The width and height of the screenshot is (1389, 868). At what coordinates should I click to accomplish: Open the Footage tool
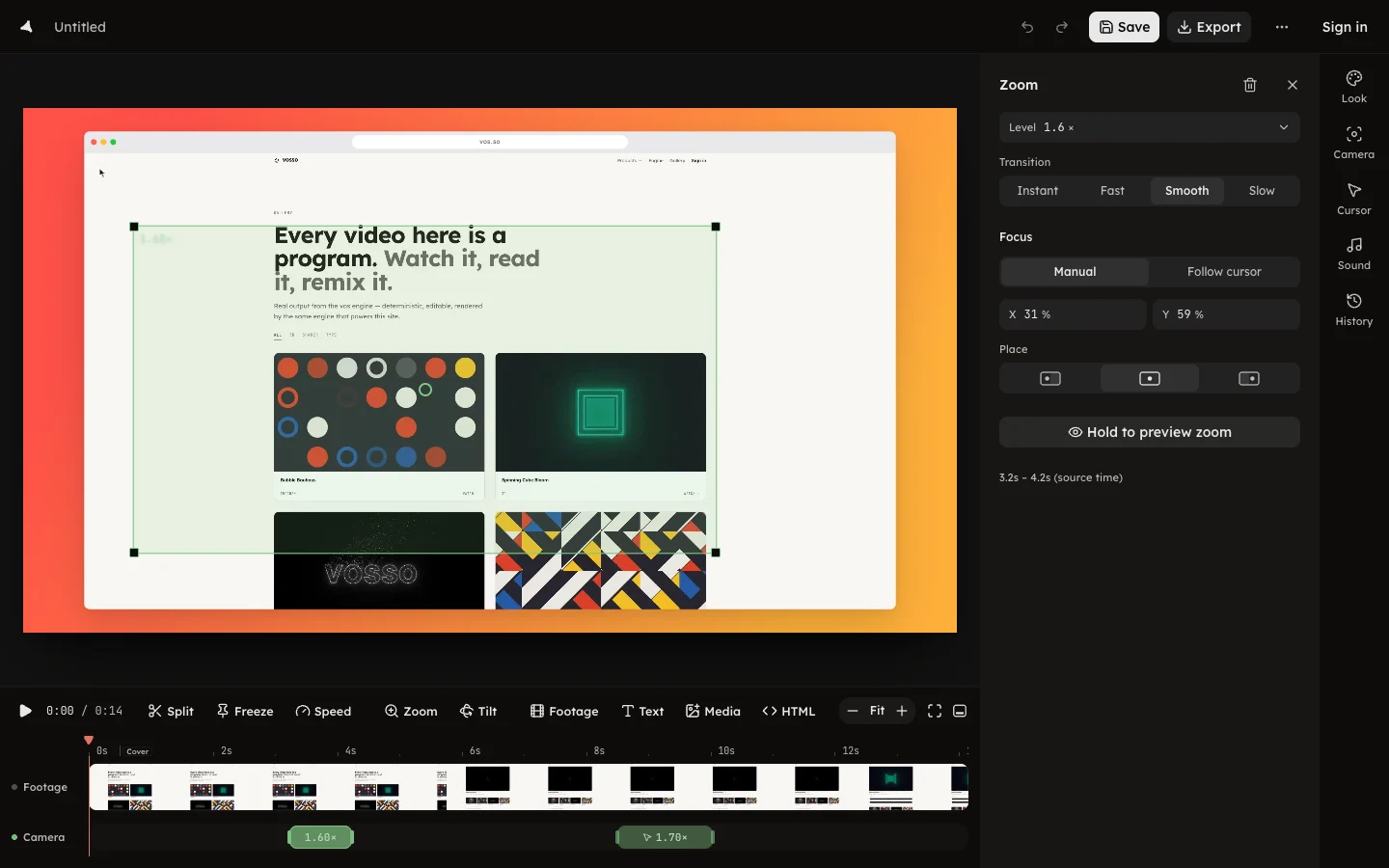pyautogui.click(x=564, y=711)
